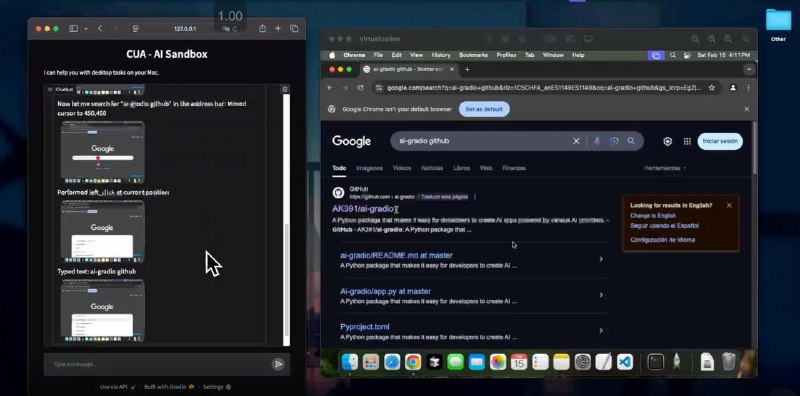The width and height of the screenshot is (800, 396).
Task: Show Safari tab overview
Action: pyautogui.click(x=294, y=29)
